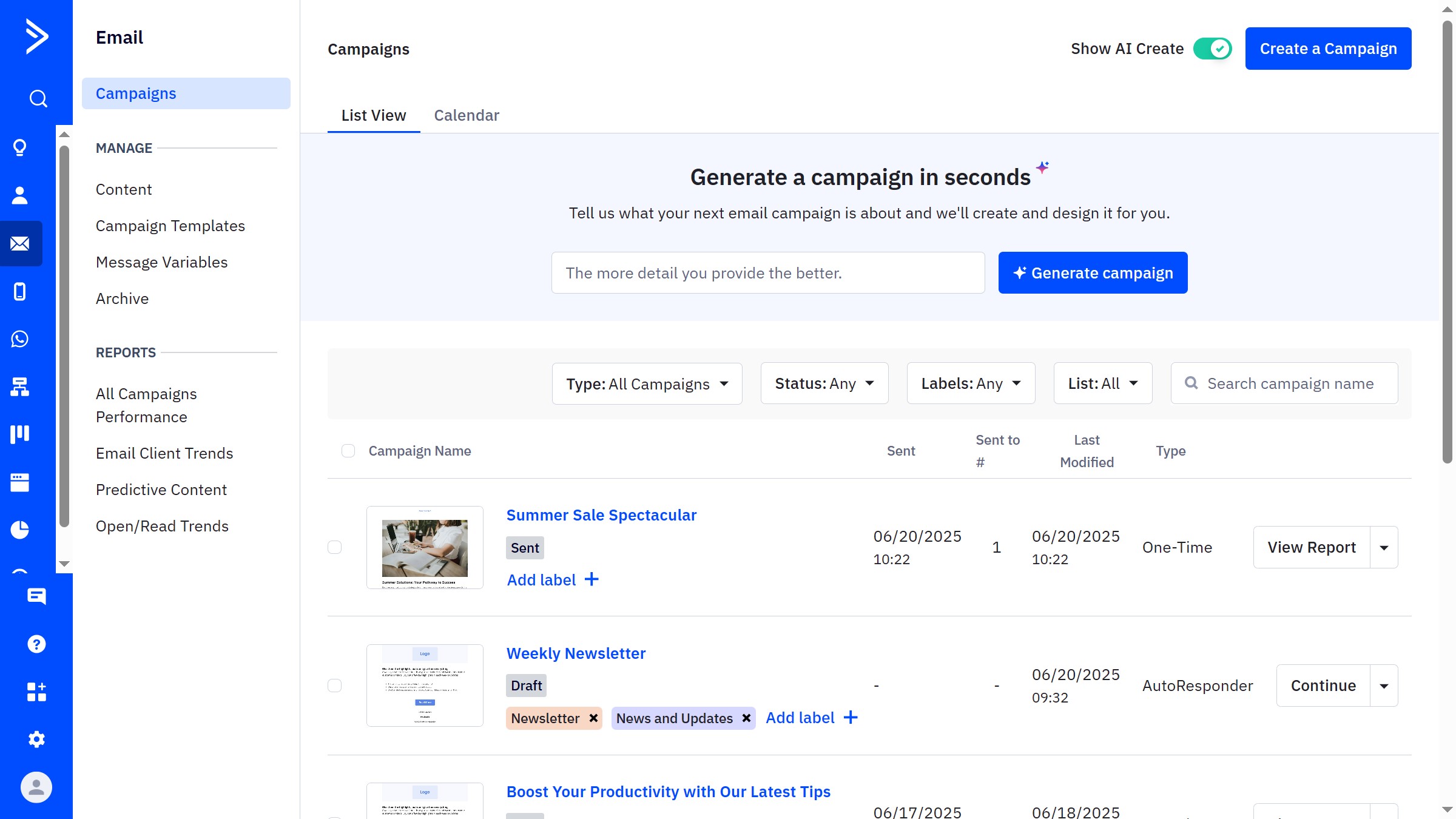
Task: Open the Weekly Newsletter campaign link
Action: (575, 653)
